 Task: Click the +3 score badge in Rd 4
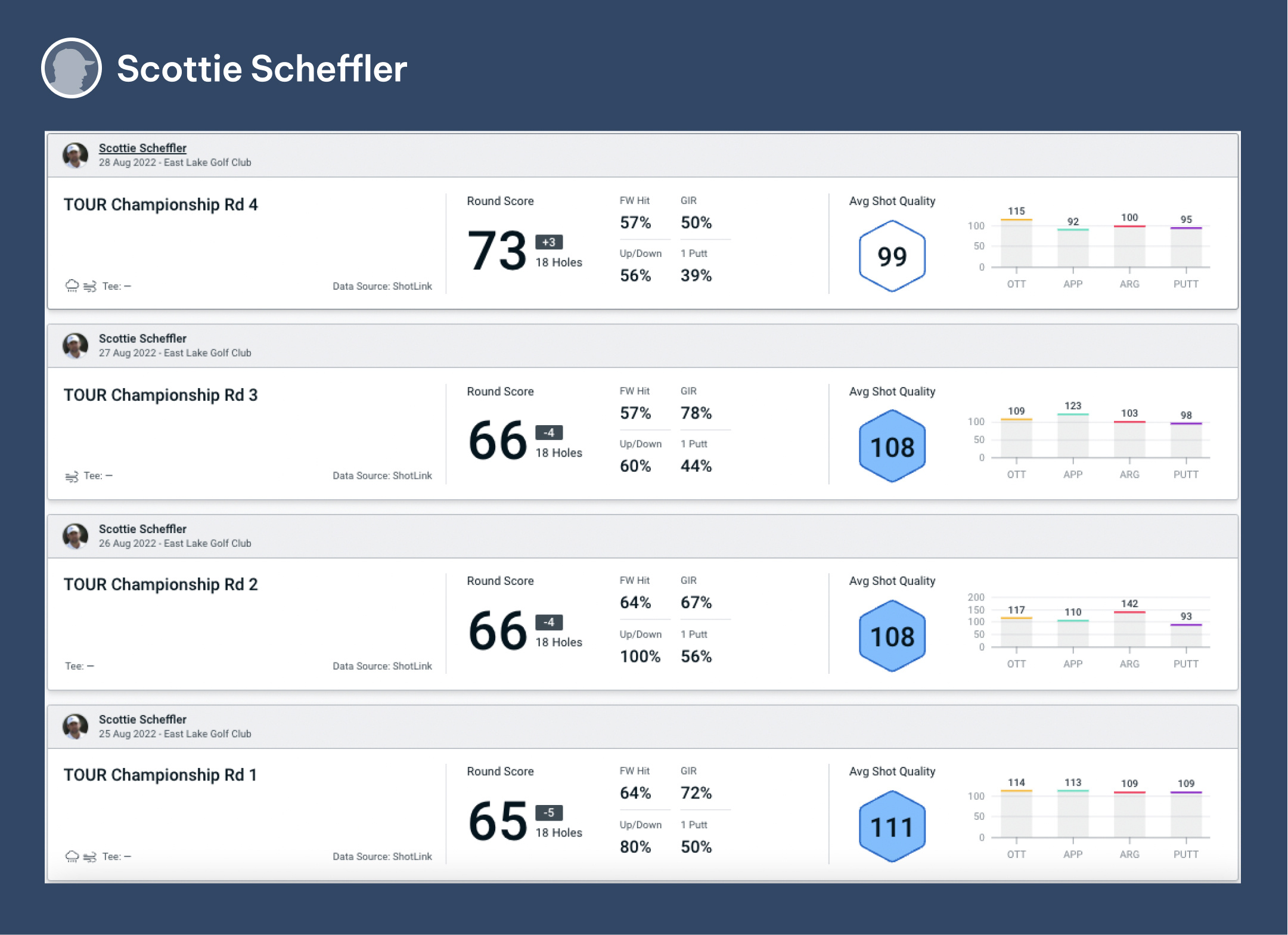pos(548,242)
